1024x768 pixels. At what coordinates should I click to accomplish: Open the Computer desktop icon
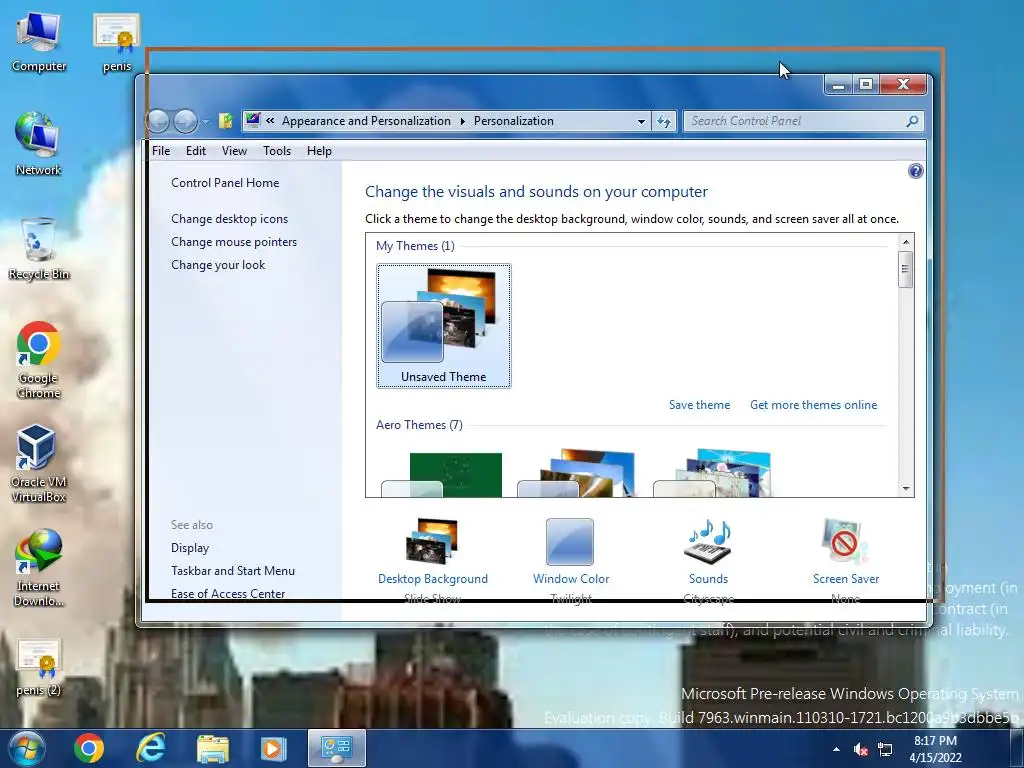click(39, 42)
